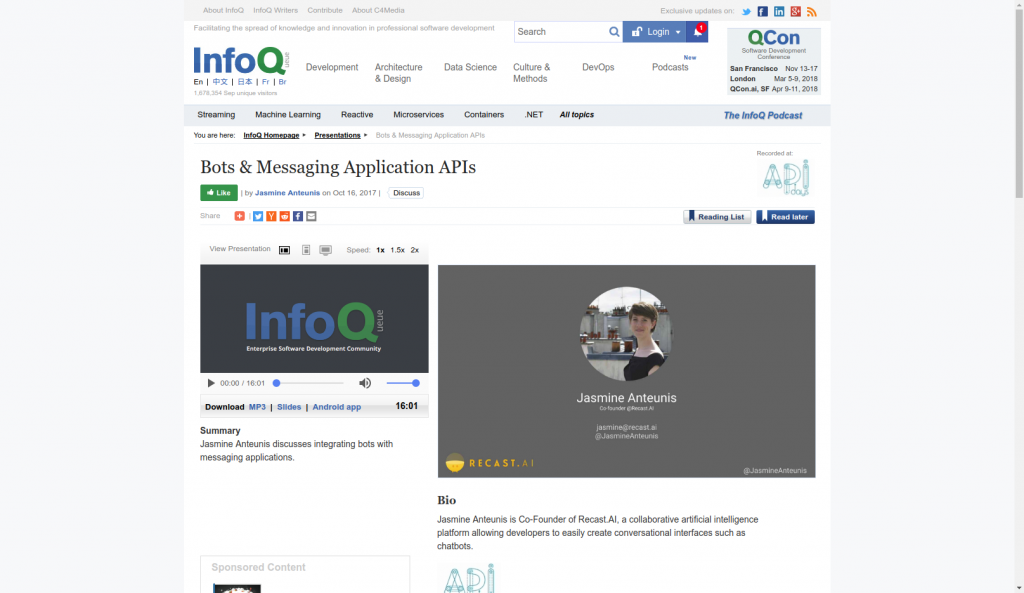Share the presentation on Facebook
1024x593 pixels.
point(298,216)
